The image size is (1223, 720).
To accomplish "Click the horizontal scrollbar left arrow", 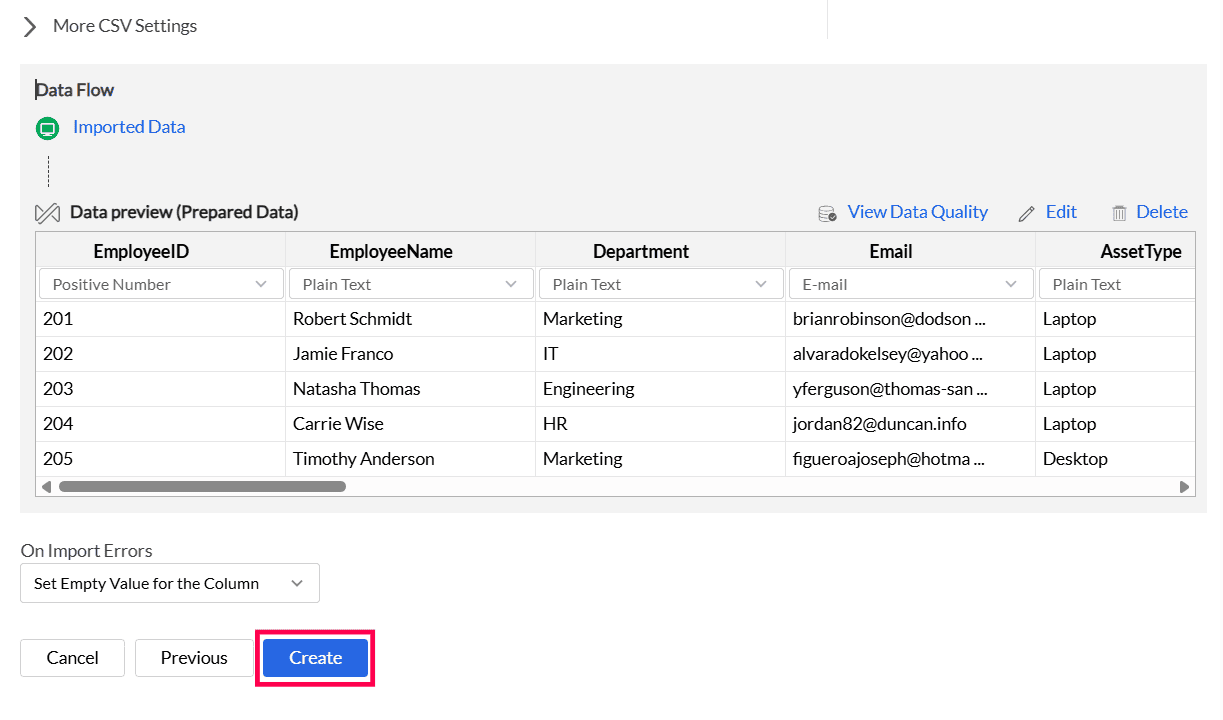I will point(45,487).
